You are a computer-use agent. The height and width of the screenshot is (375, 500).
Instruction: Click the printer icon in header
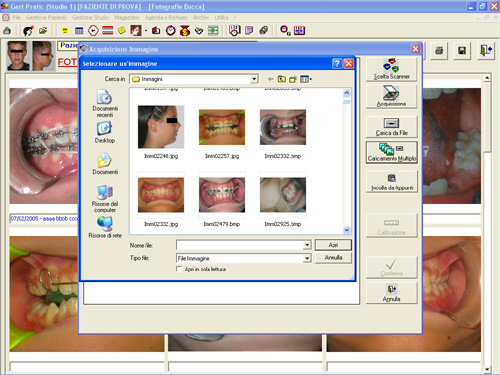tap(439, 51)
